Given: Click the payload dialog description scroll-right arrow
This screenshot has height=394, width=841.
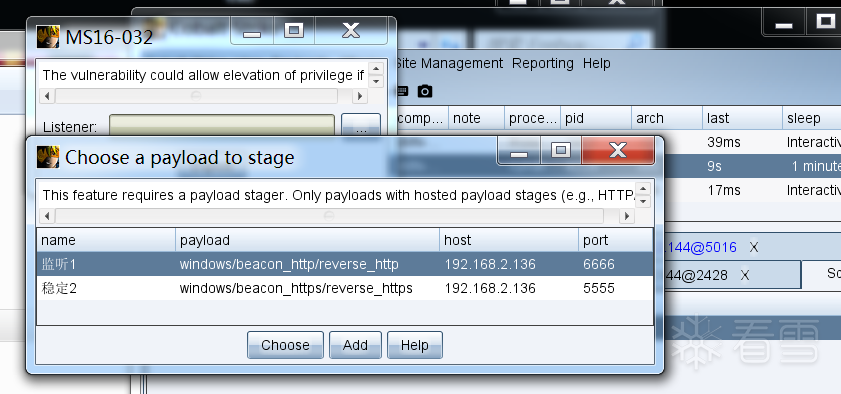Looking at the screenshot, I should click(x=626, y=216).
